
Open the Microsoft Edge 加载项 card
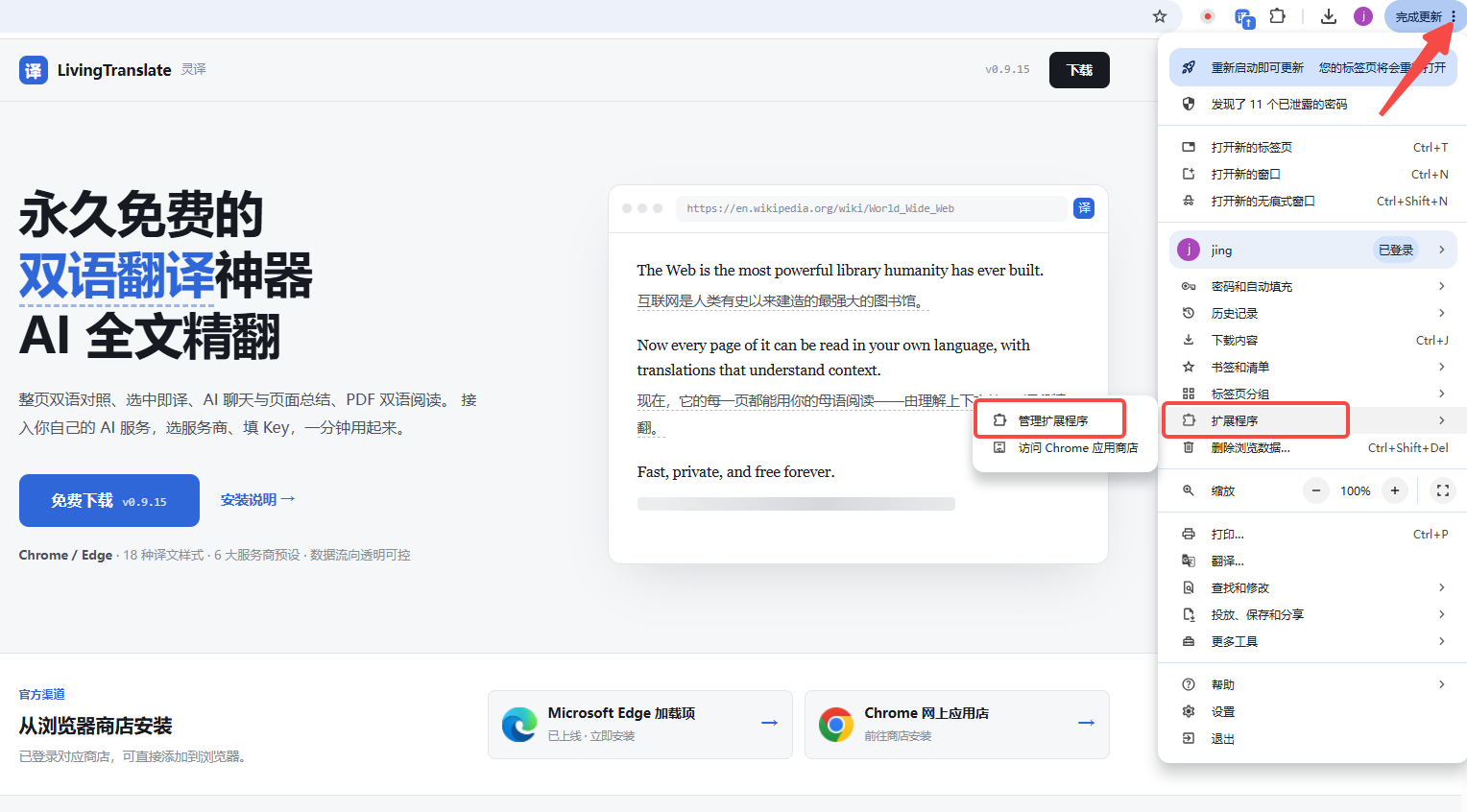tap(640, 725)
